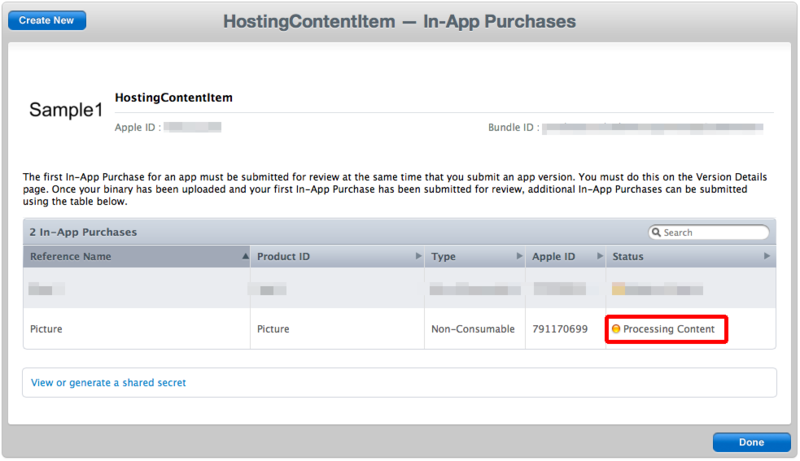800x461 pixels.
Task: Sort by Apple ID column header
Action: point(565,257)
